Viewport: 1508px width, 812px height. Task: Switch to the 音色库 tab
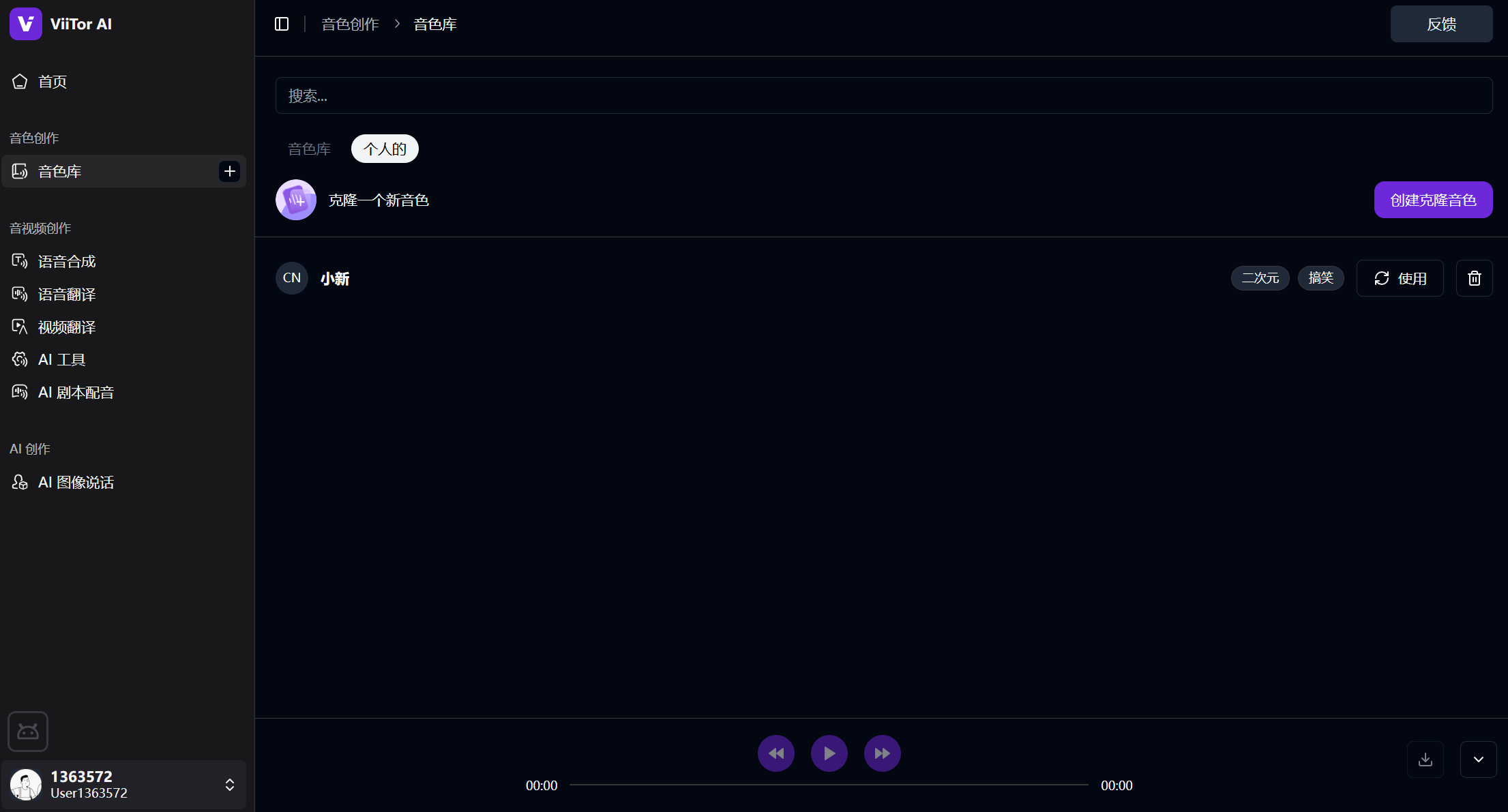click(309, 149)
